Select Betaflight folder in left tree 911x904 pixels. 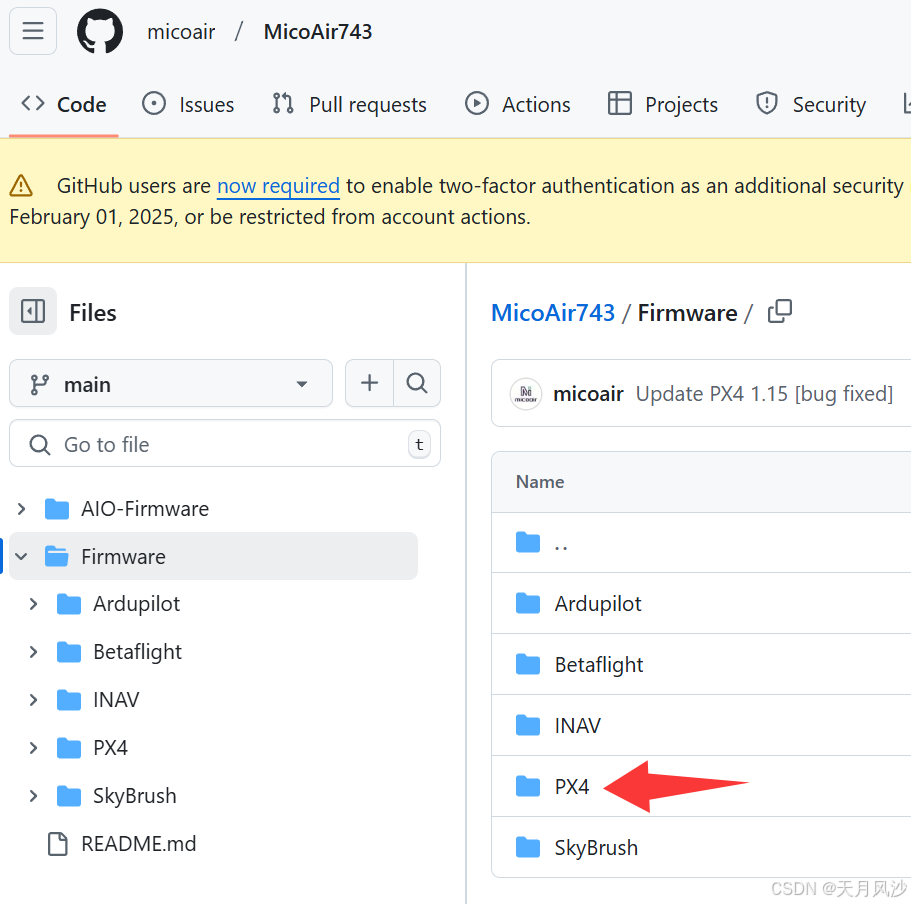138,652
